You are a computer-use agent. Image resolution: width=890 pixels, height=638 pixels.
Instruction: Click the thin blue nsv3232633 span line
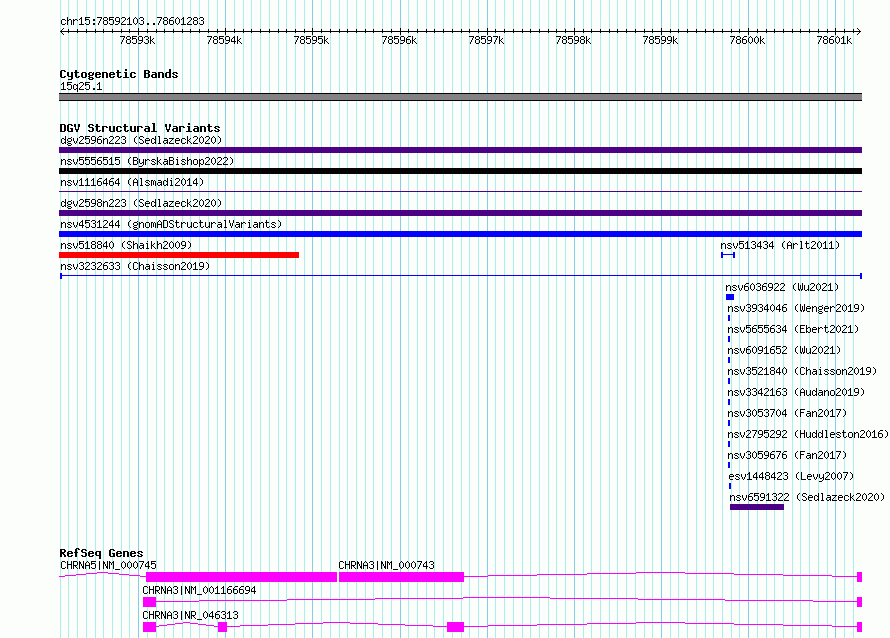[461, 276]
